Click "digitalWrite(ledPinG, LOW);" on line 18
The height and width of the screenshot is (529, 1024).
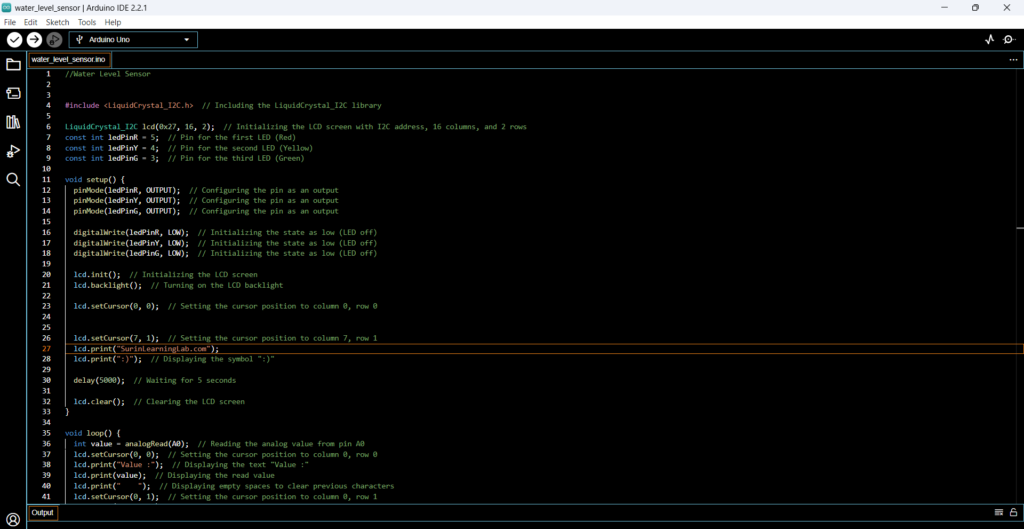click(x=131, y=253)
